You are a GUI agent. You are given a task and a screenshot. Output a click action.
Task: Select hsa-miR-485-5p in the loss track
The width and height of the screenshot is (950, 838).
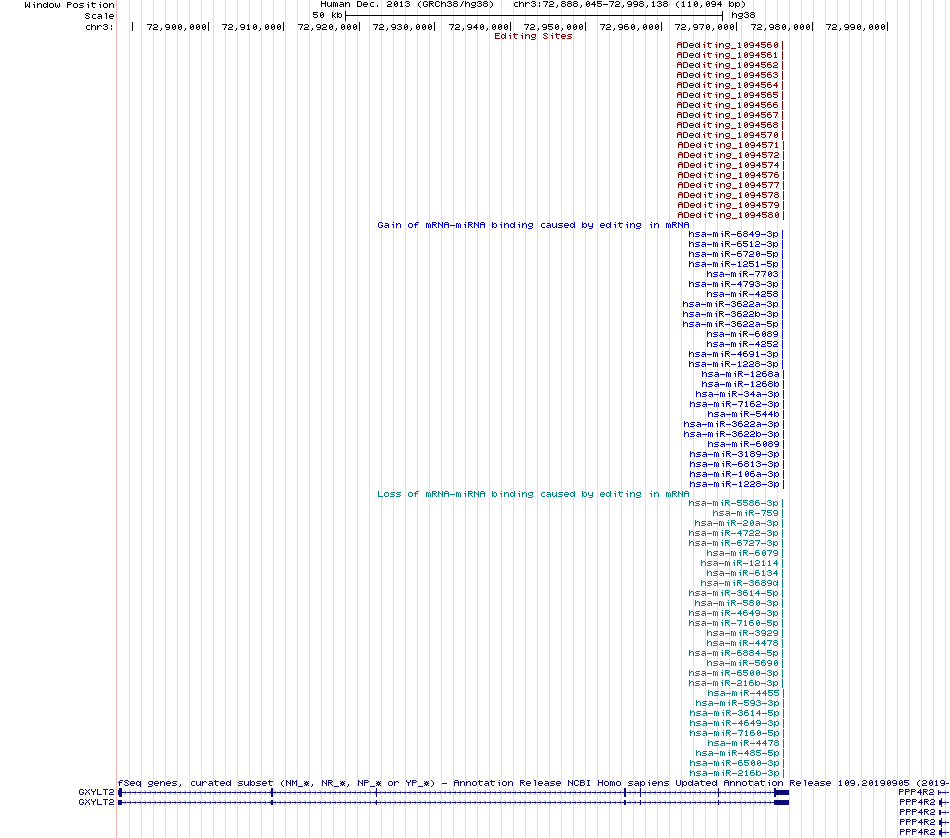tap(737, 753)
